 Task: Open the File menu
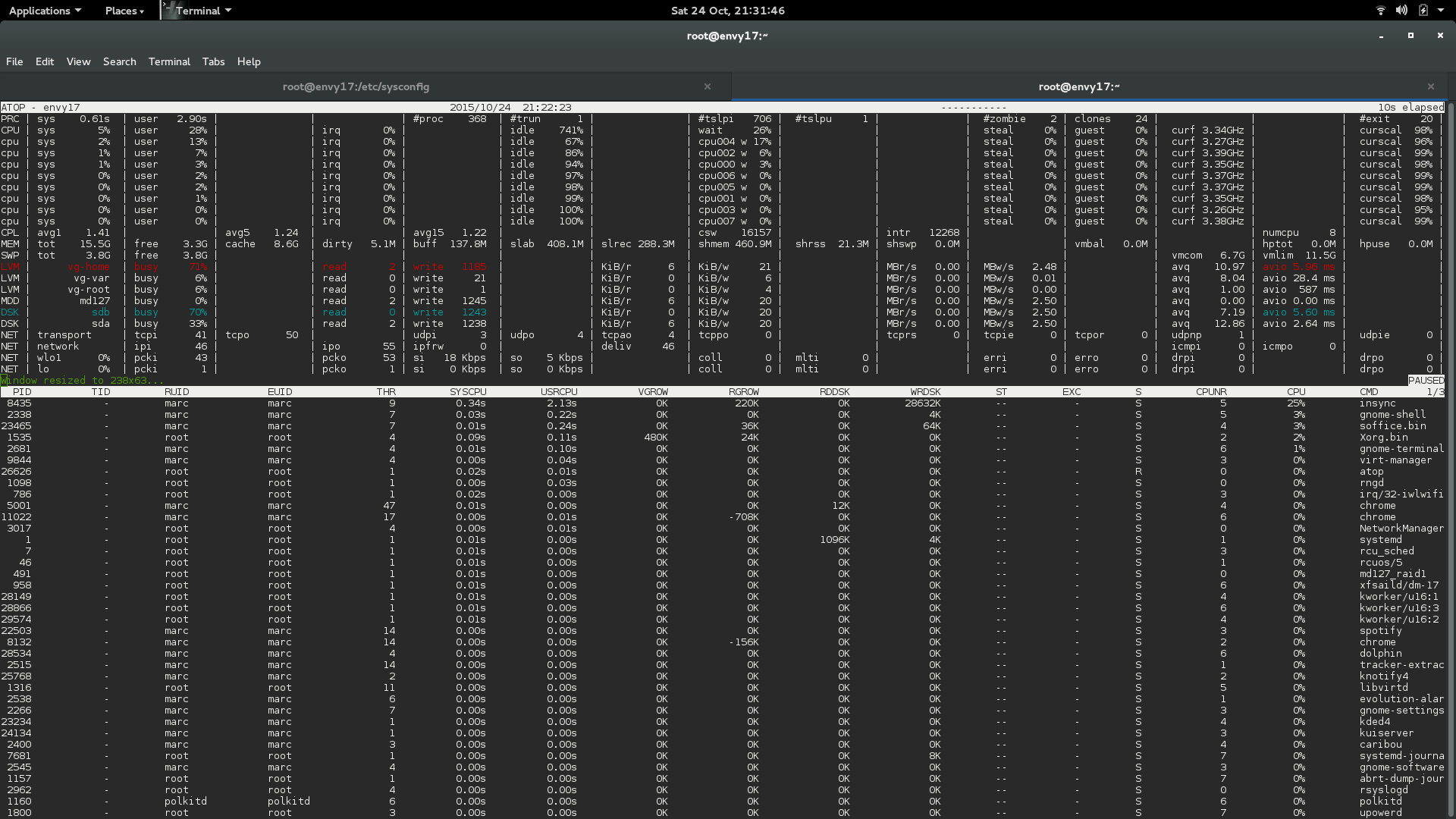point(14,61)
